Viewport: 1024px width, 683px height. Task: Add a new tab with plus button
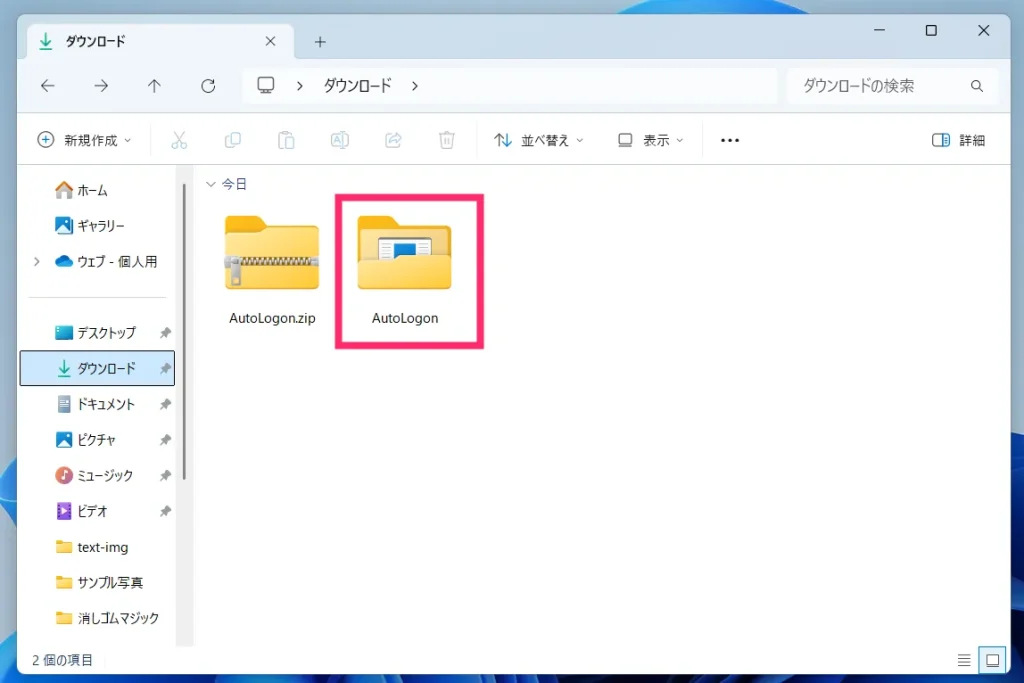(320, 42)
